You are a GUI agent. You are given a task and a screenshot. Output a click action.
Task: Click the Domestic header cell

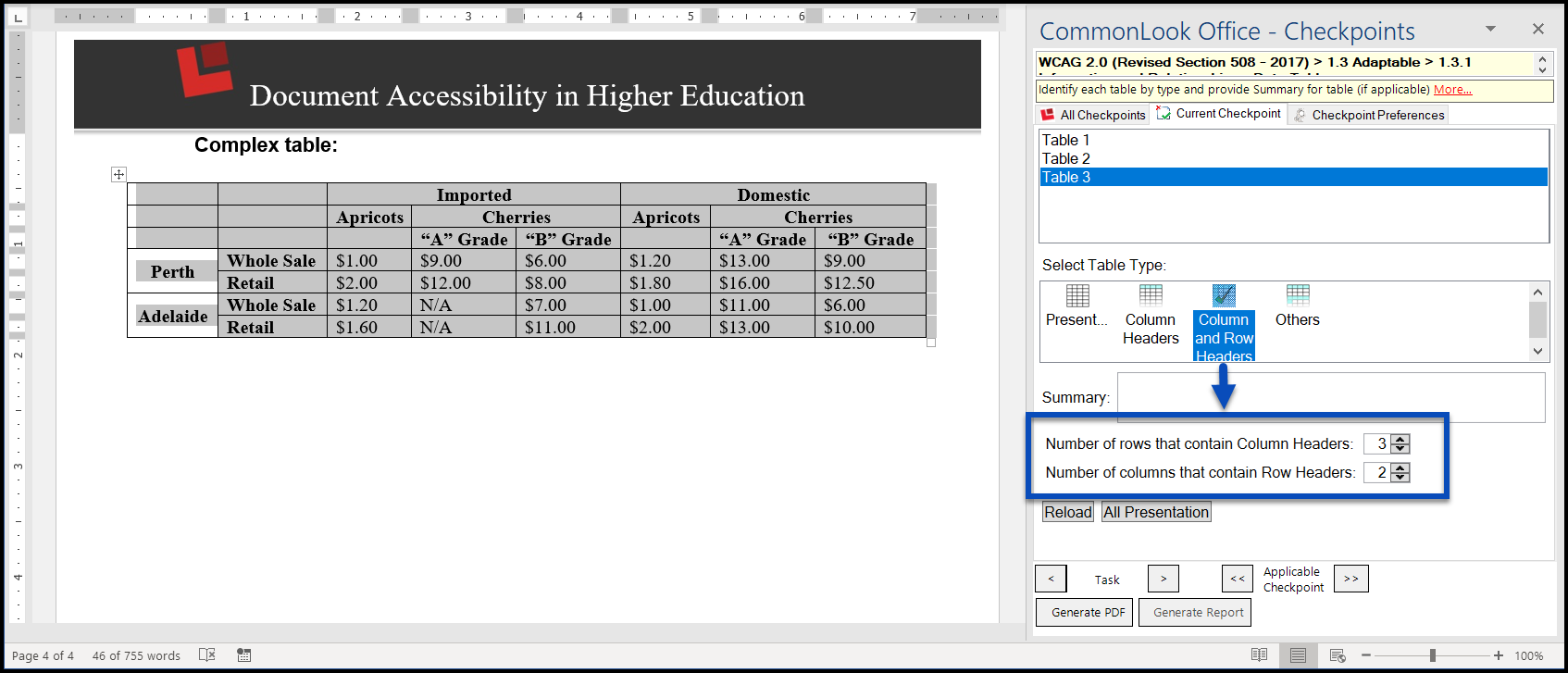point(774,194)
